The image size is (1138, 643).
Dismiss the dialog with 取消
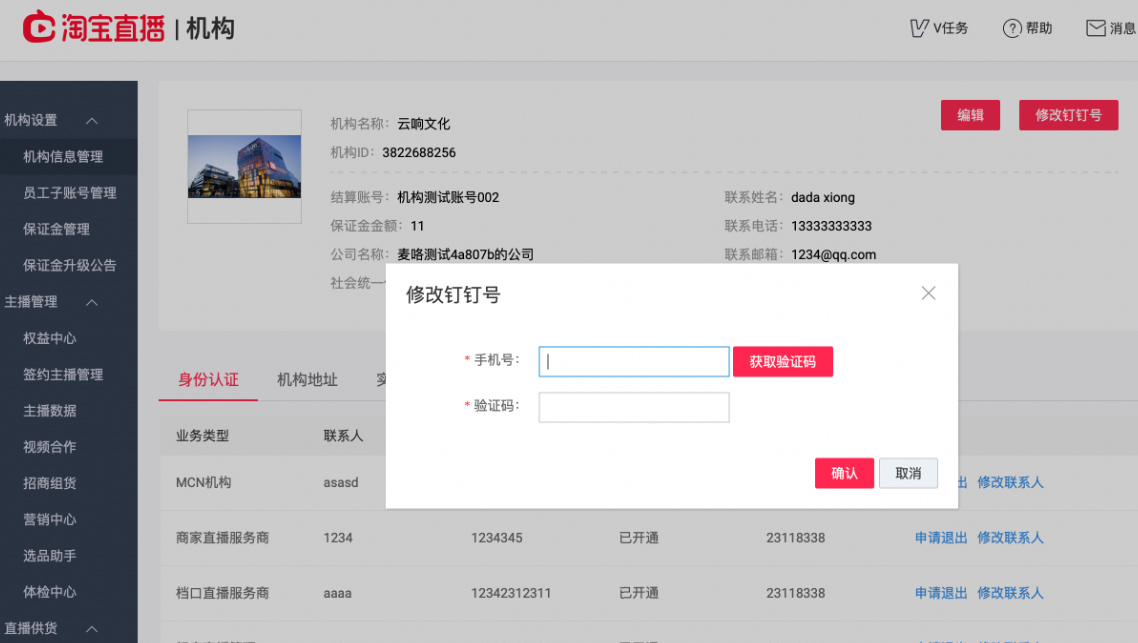(908, 473)
